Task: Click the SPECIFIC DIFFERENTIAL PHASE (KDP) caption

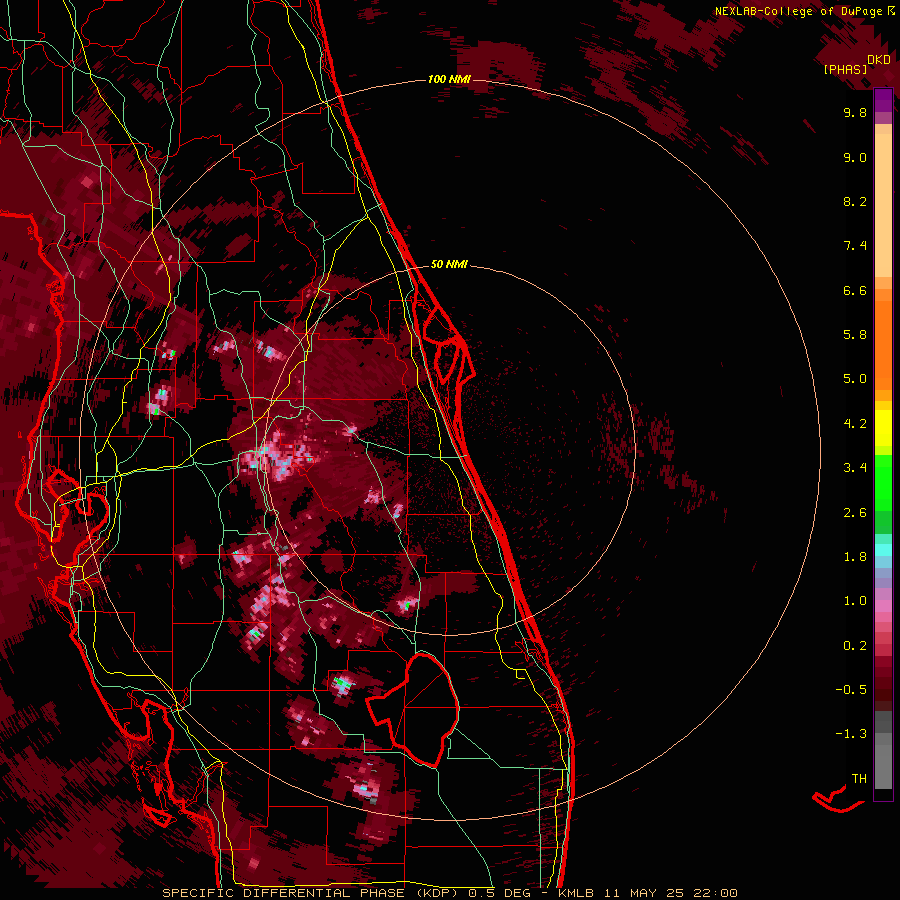Action: pyautogui.click(x=311, y=893)
